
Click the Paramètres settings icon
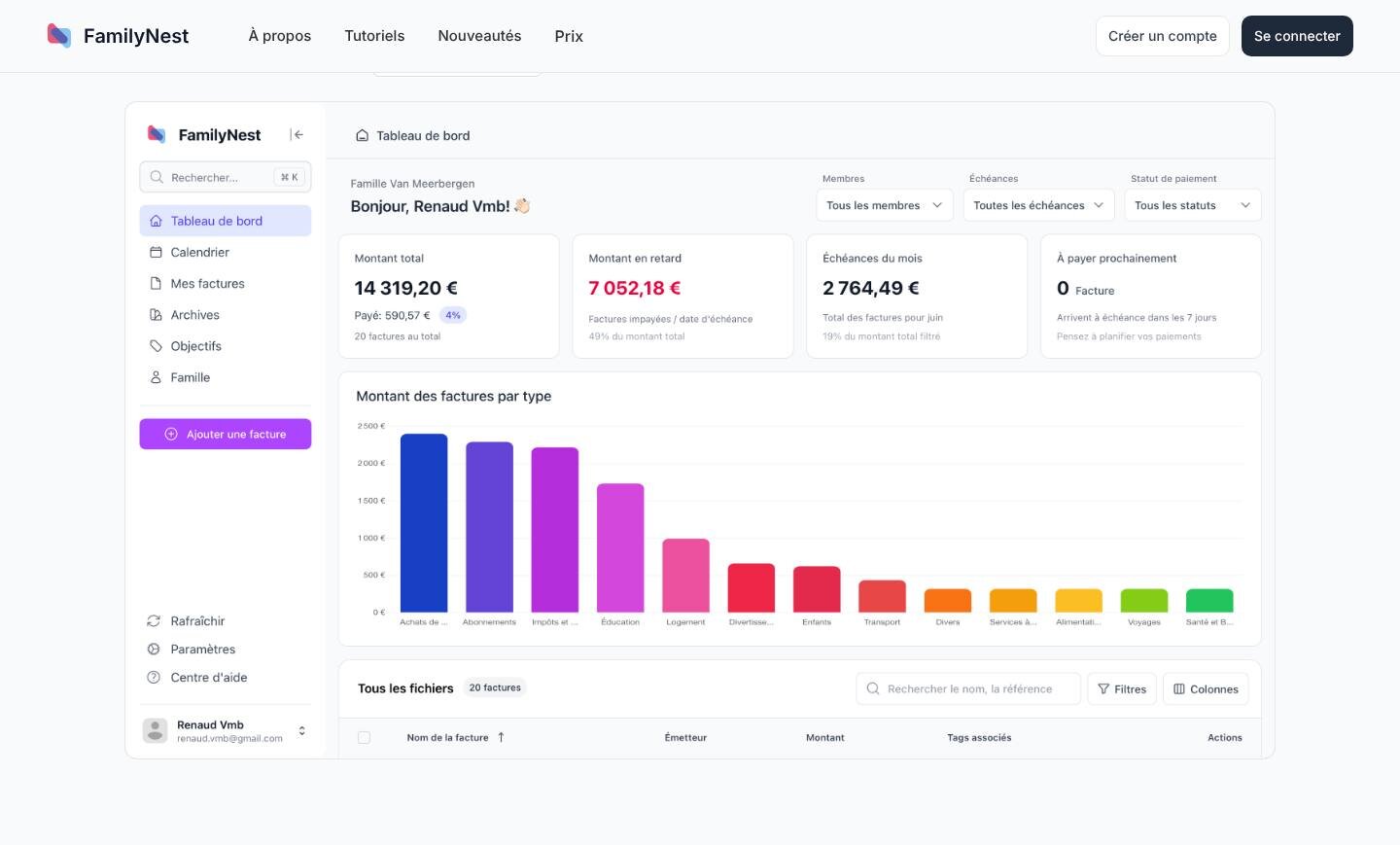point(154,649)
